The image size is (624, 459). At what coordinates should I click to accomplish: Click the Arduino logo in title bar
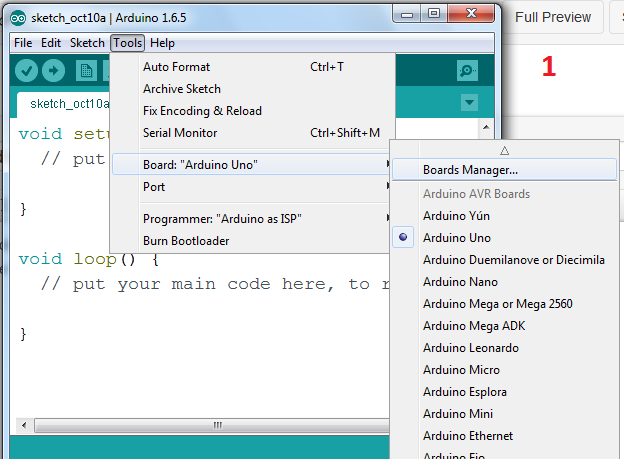click(18, 18)
